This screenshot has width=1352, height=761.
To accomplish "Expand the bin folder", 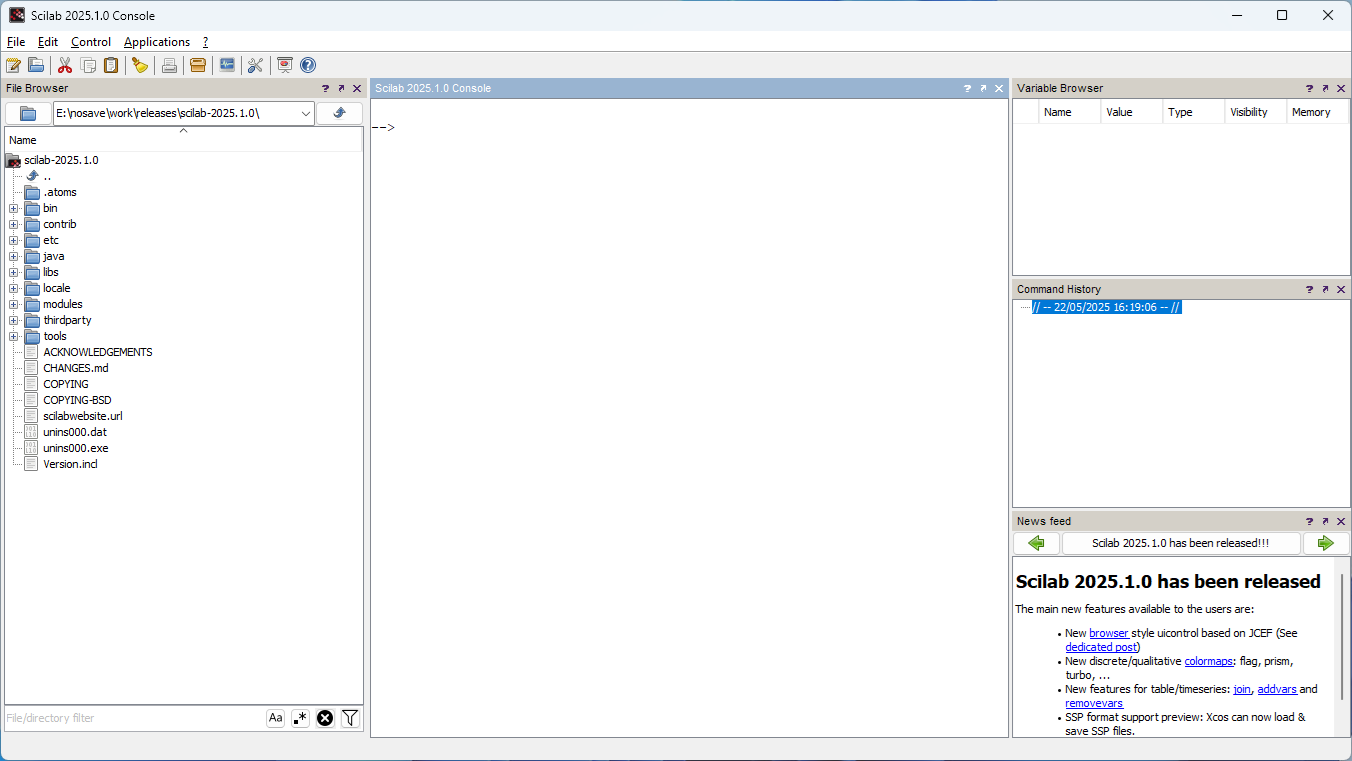I will click(14, 208).
